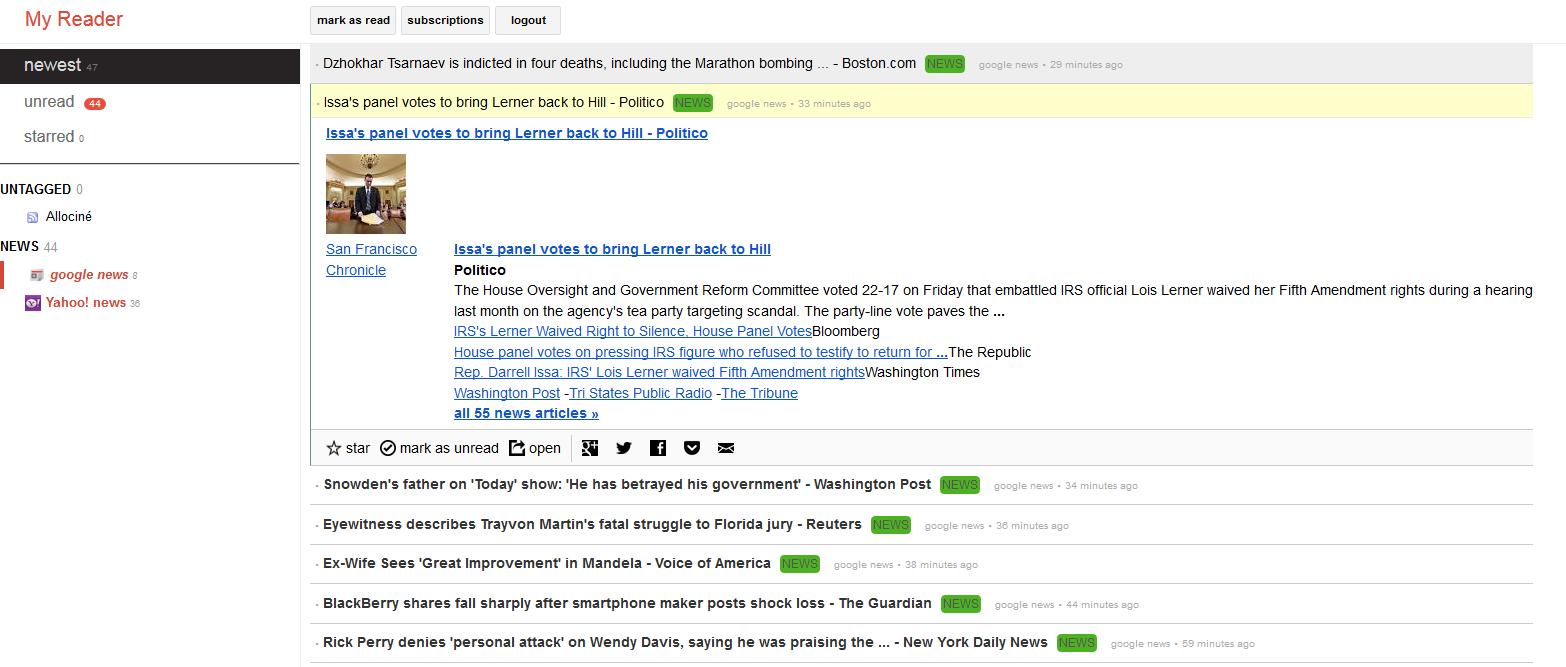Click the google news feed icon
This screenshot has width=1566, height=667.
pyautogui.click(x=37, y=275)
